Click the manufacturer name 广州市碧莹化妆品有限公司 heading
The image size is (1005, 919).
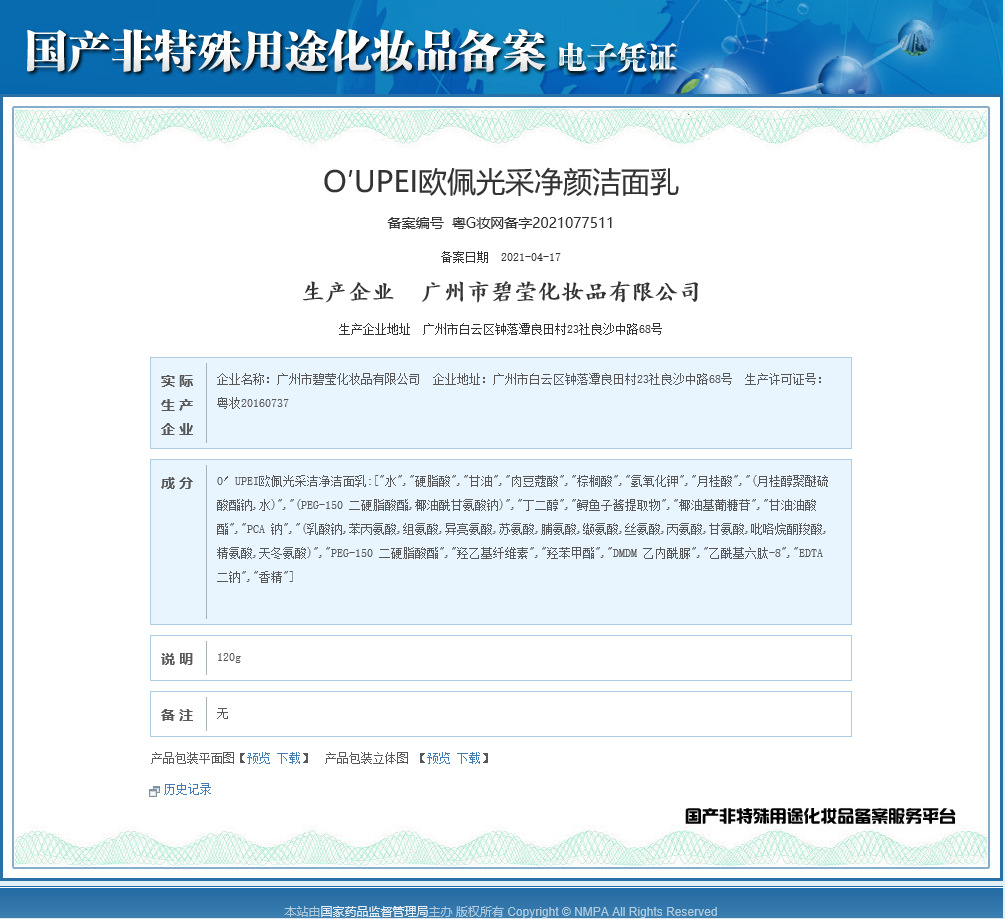[x=560, y=292]
